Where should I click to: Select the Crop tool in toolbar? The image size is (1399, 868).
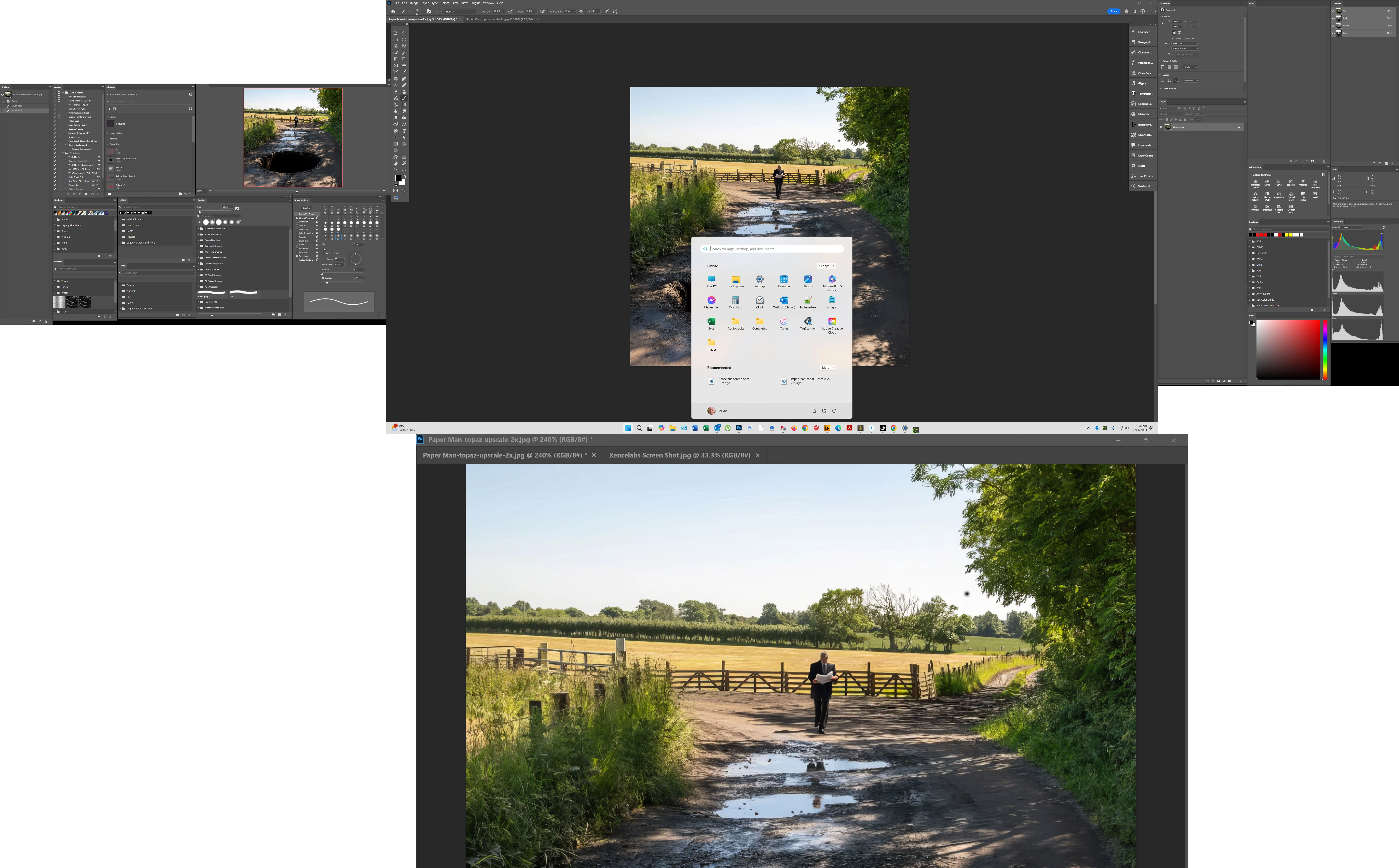[x=404, y=59]
